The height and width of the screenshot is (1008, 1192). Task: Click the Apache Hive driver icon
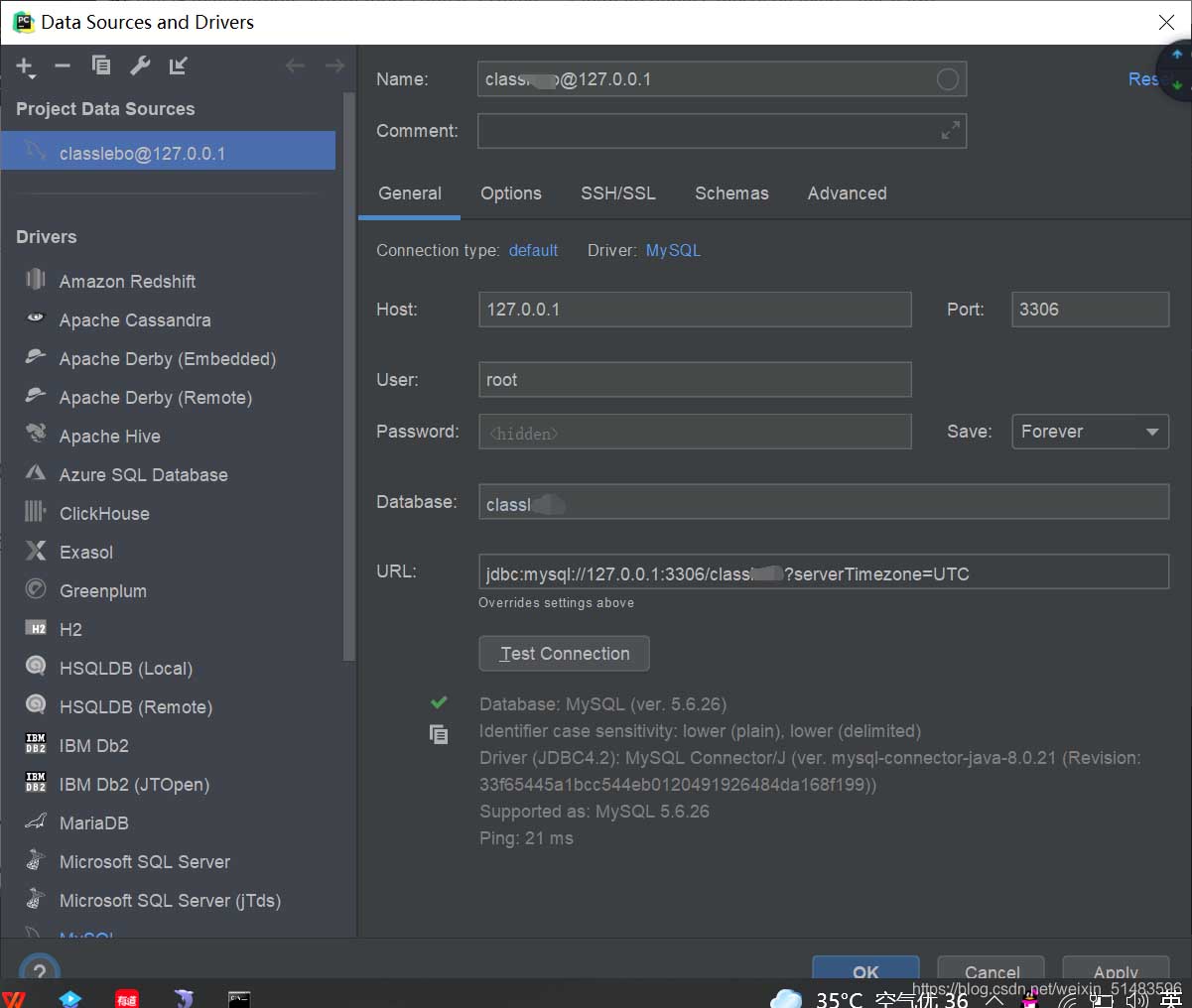(36, 434)
